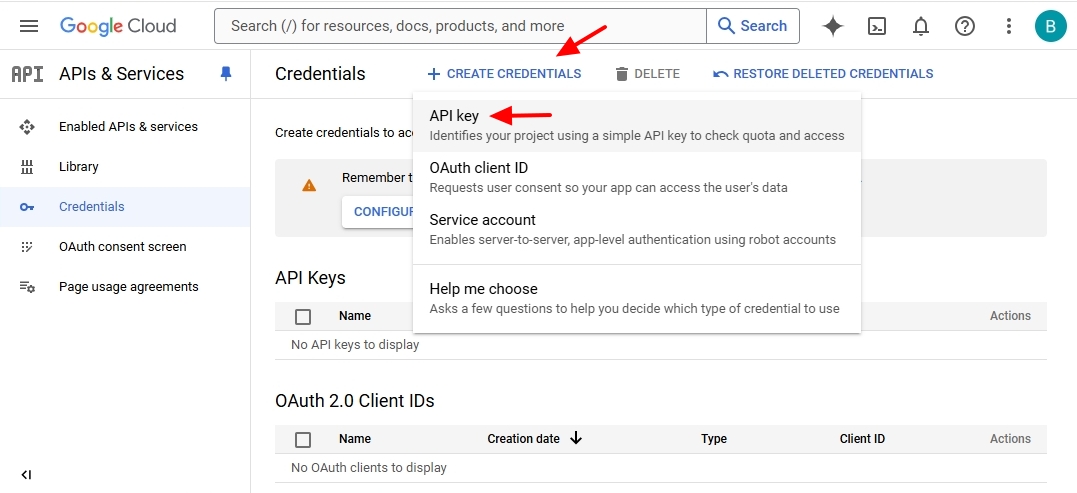Click the Library grid icon
This screenshot has height=493, width=1077.
[x=27, y=167]
